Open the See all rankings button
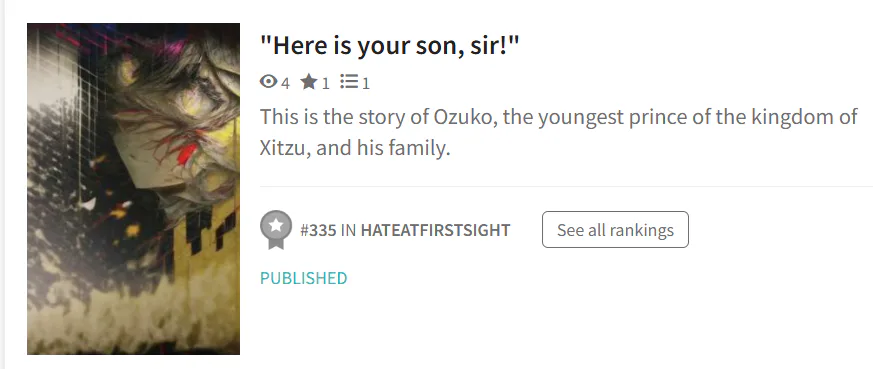 pos(615,229)
